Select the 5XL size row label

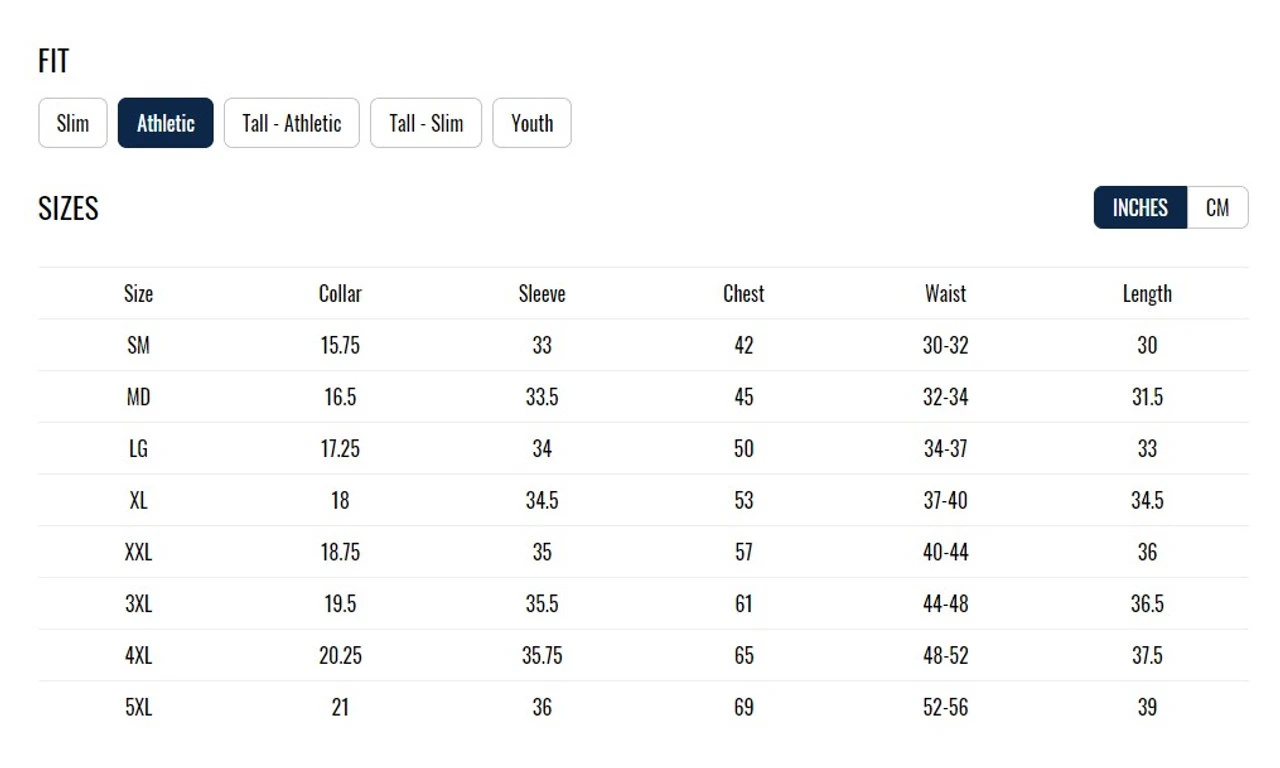click(138, 707)
